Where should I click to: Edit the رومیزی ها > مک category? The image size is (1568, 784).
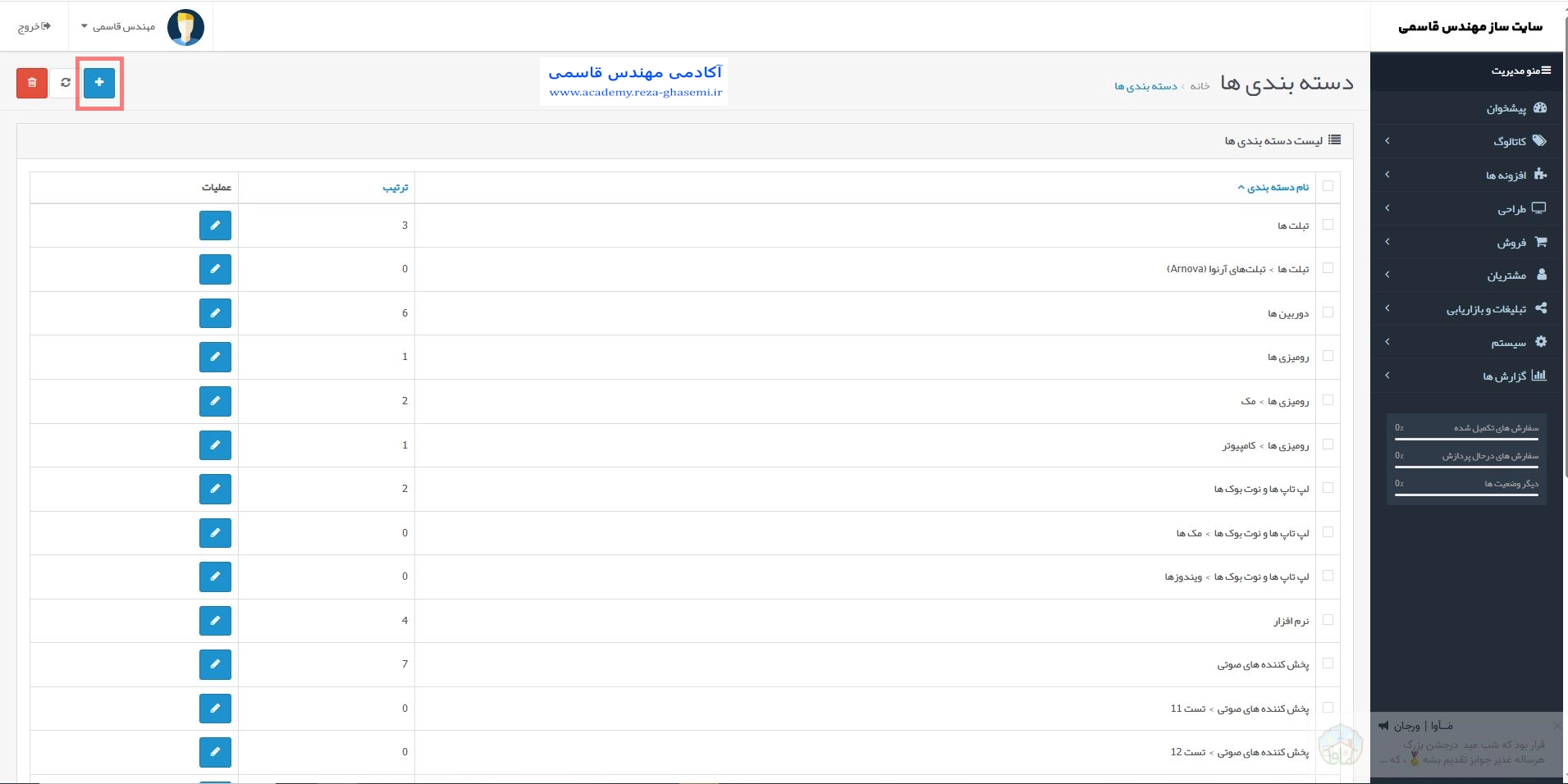coord(215,401)
